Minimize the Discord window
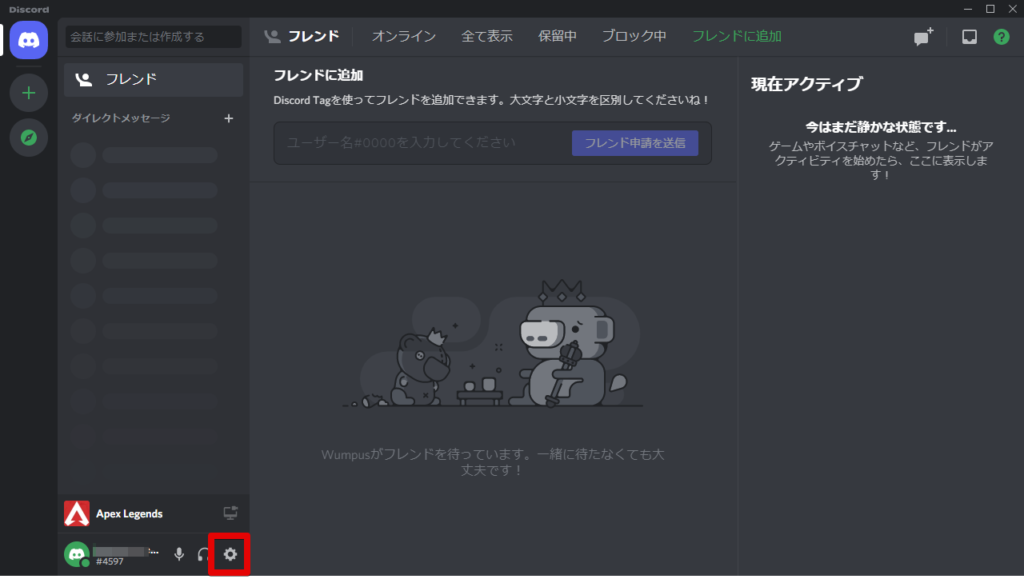1024x579 pixels. click(968, 8)
